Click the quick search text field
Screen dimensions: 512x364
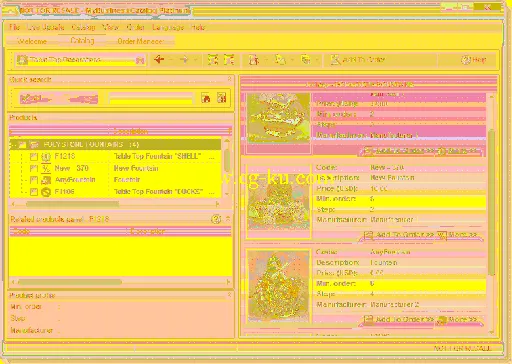click(151, 98)
